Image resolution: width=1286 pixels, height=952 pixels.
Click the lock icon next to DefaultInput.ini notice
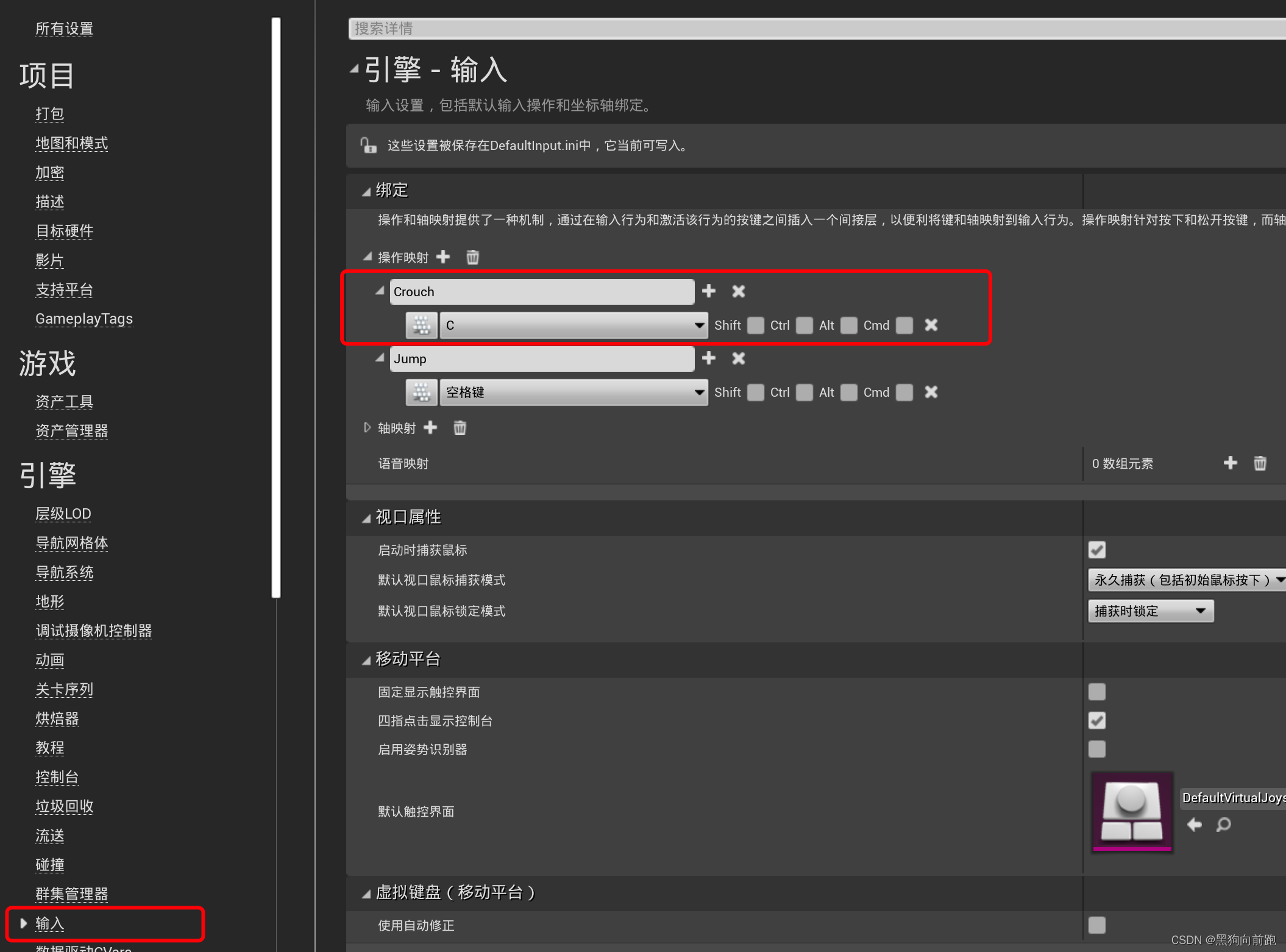point(369,146)
